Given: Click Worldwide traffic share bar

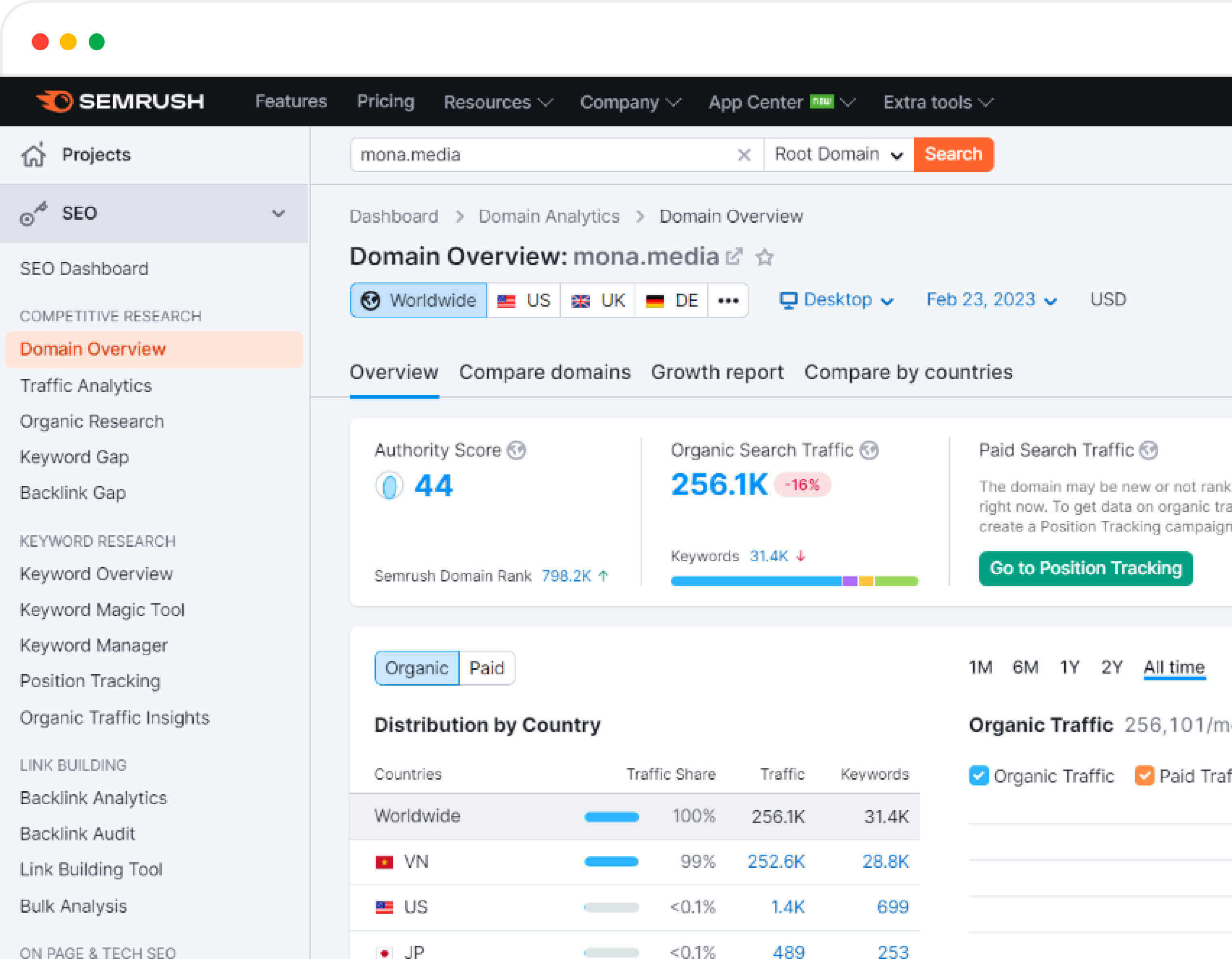Looking at the screenshot, I should pyautogui.click(x=612, y=816).
